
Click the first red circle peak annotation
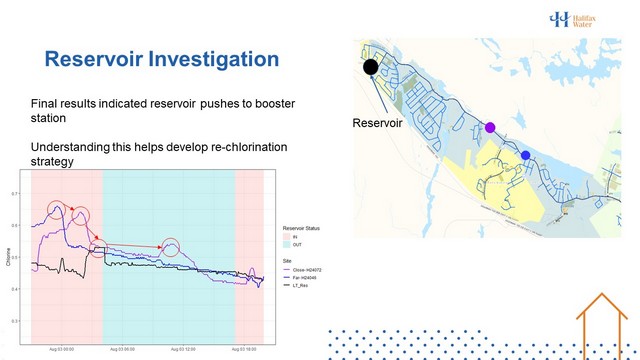56,210
